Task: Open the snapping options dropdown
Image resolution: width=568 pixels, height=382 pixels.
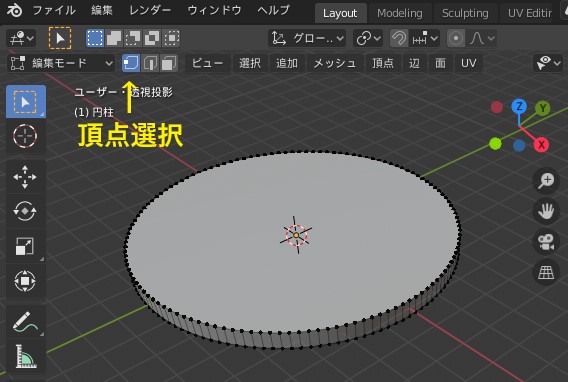Action: (425, 38)
